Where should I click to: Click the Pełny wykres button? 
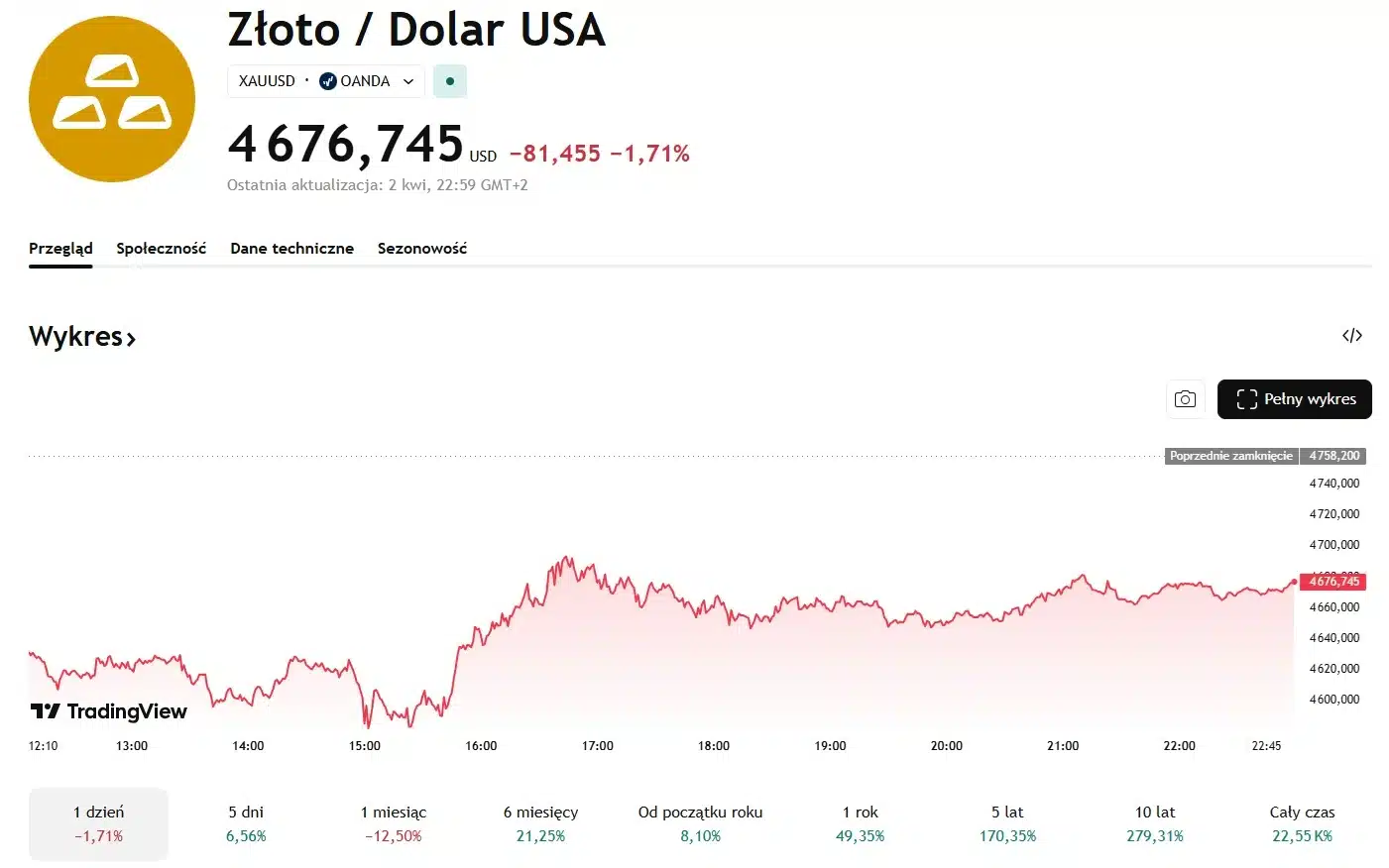[x=1294, y=399]
